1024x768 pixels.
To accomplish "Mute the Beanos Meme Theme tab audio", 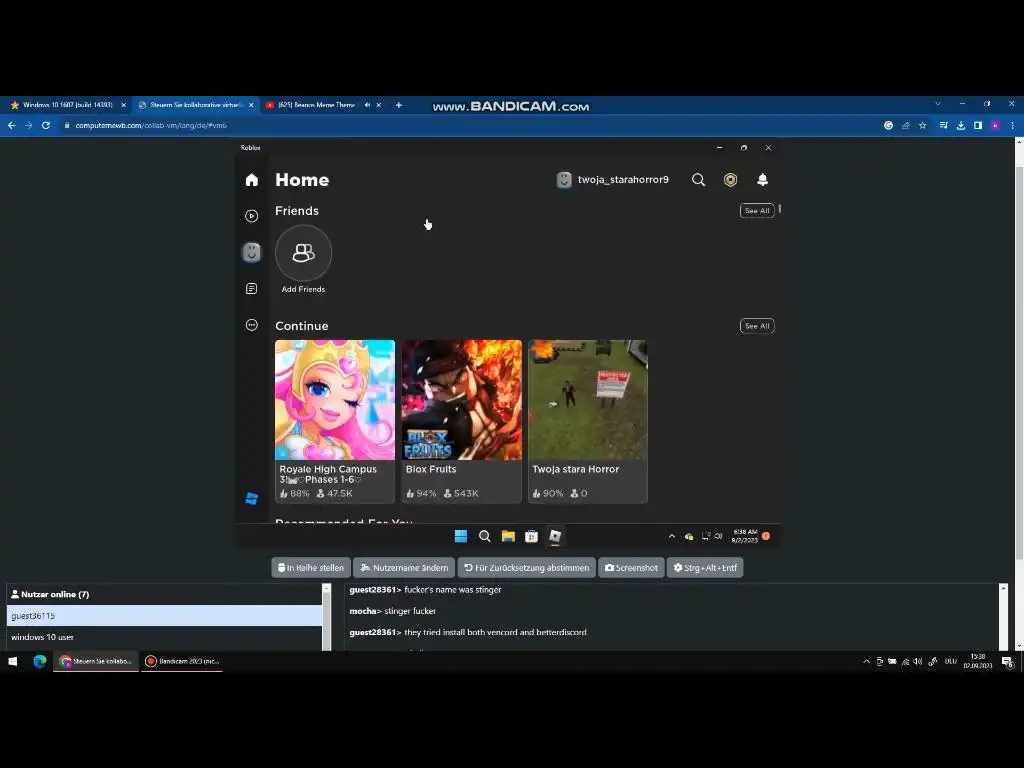I will 367,104.
